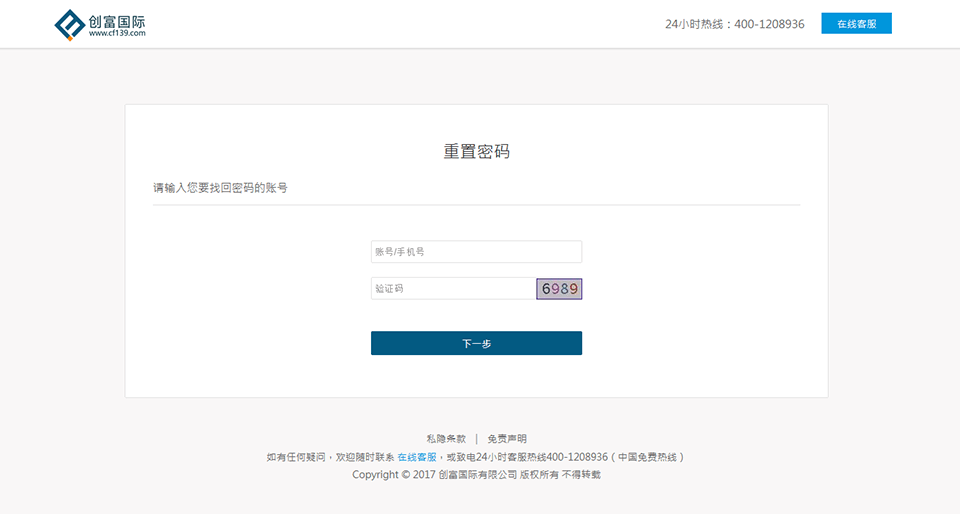
Task: Click the www.cf139.com text under logo
Action: [x=117, y=33]
